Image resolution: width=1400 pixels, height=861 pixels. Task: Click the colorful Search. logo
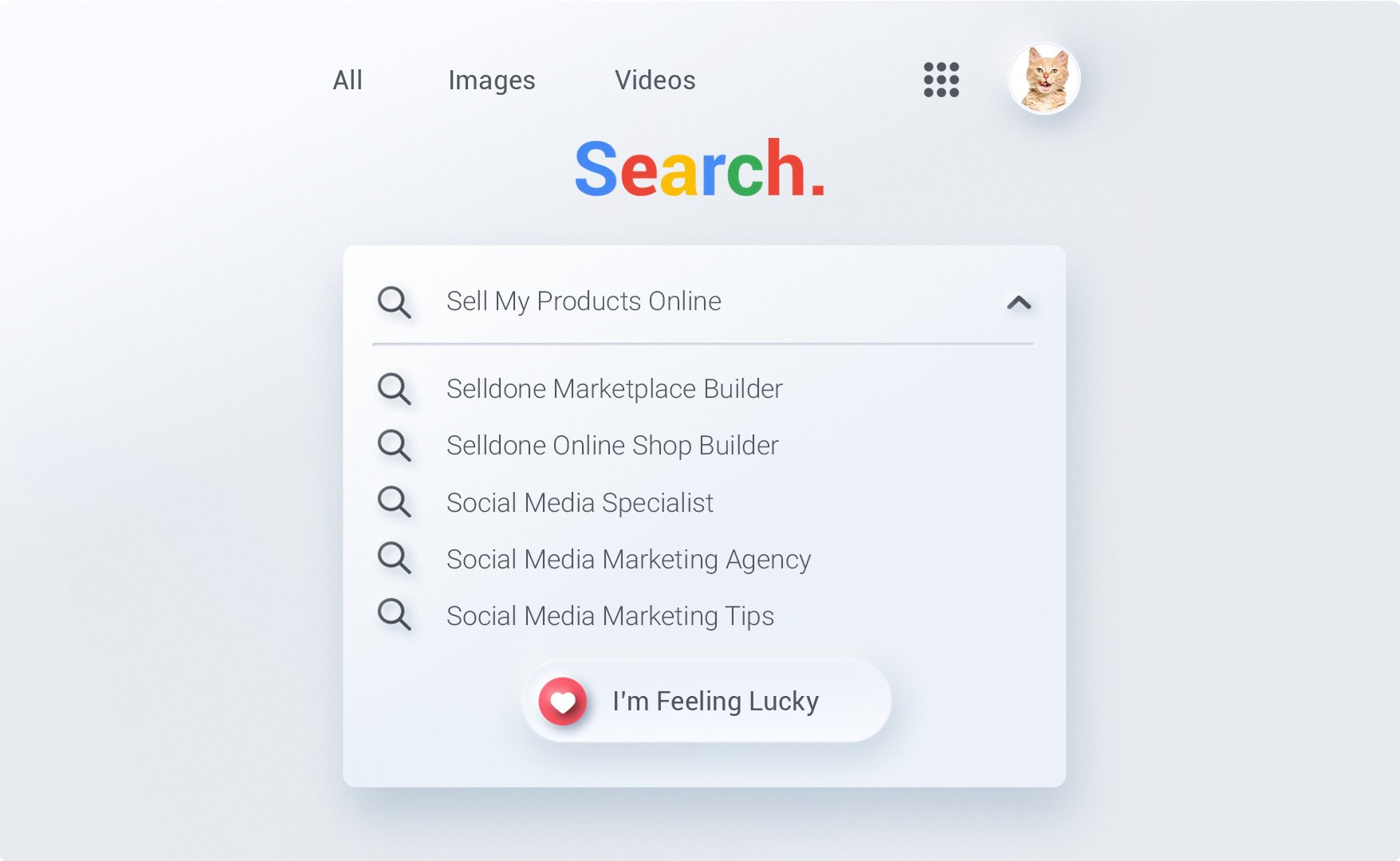[x=699, y=168]
